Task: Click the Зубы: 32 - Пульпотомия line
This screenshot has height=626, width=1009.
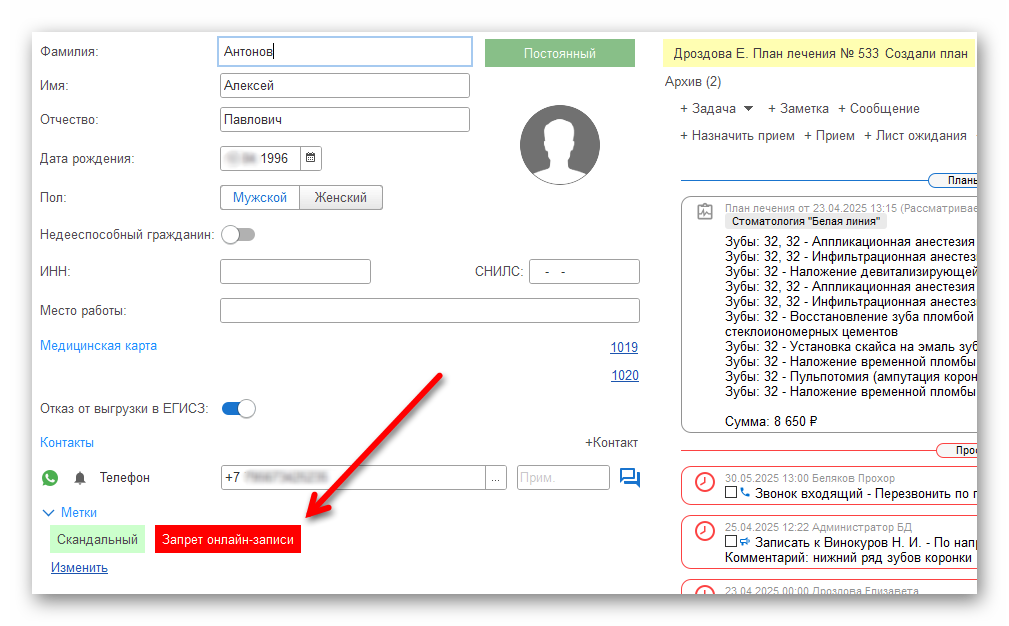Action: (851, 377)
